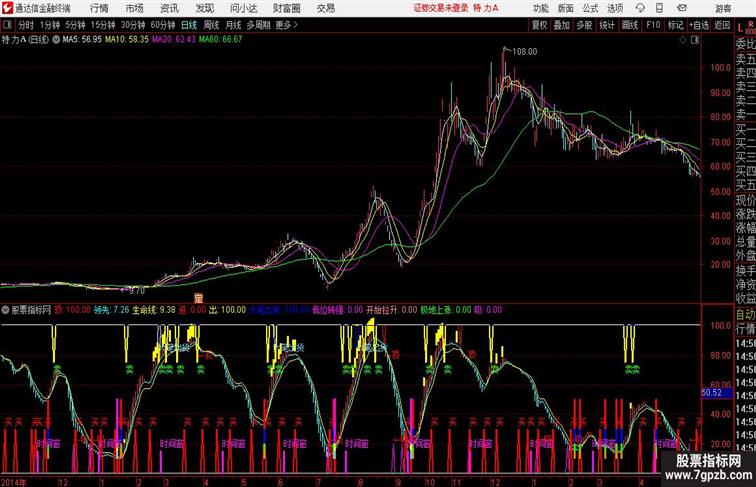Expand the 更多 period list
Screen dimensions: 756x487
point(287,25)
